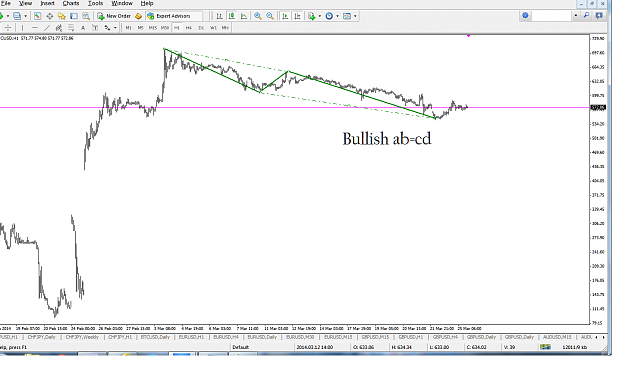Open the File menu

pos(5,3)
